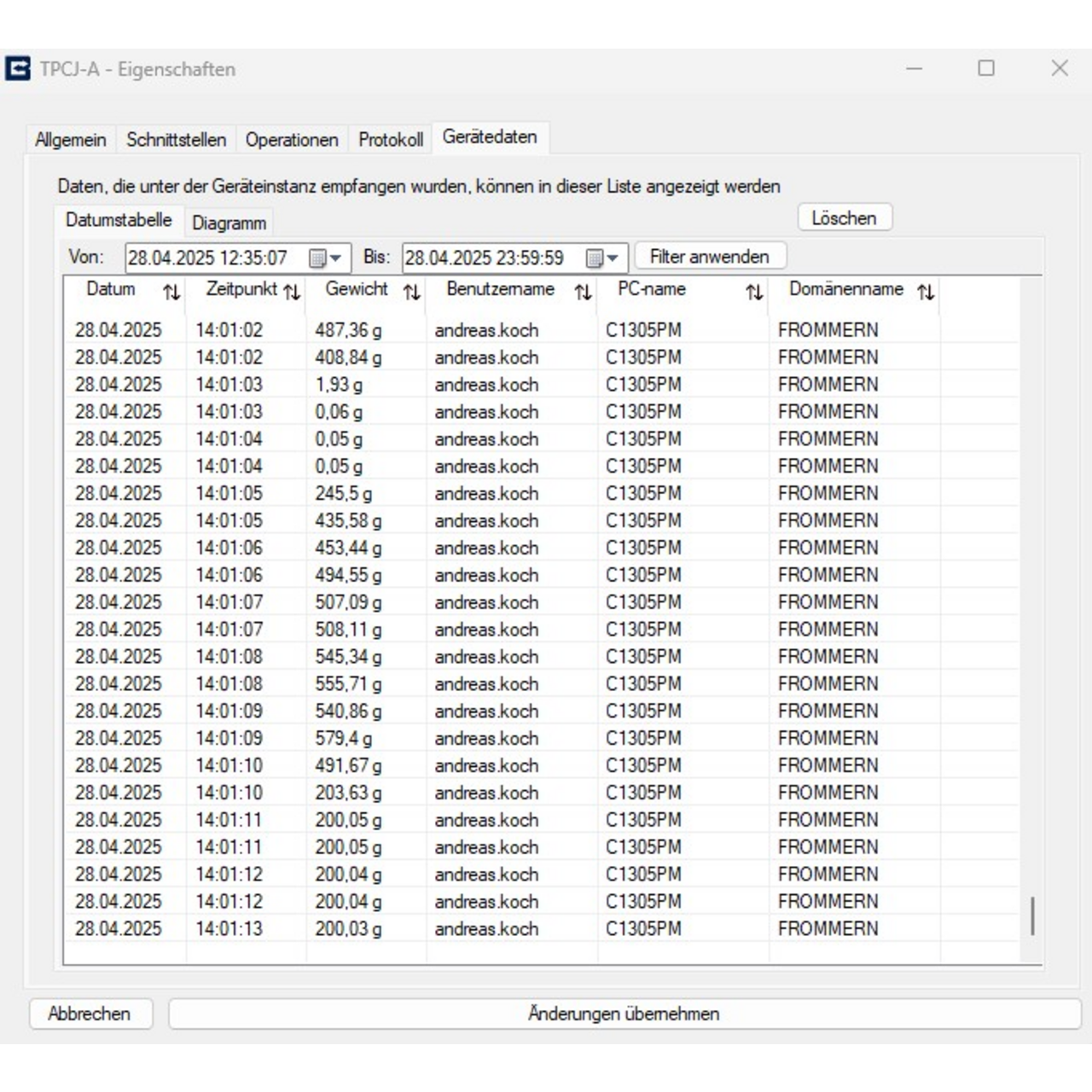Open the Schnittstellen tab

pyautogui.click(x=176, y=139)
